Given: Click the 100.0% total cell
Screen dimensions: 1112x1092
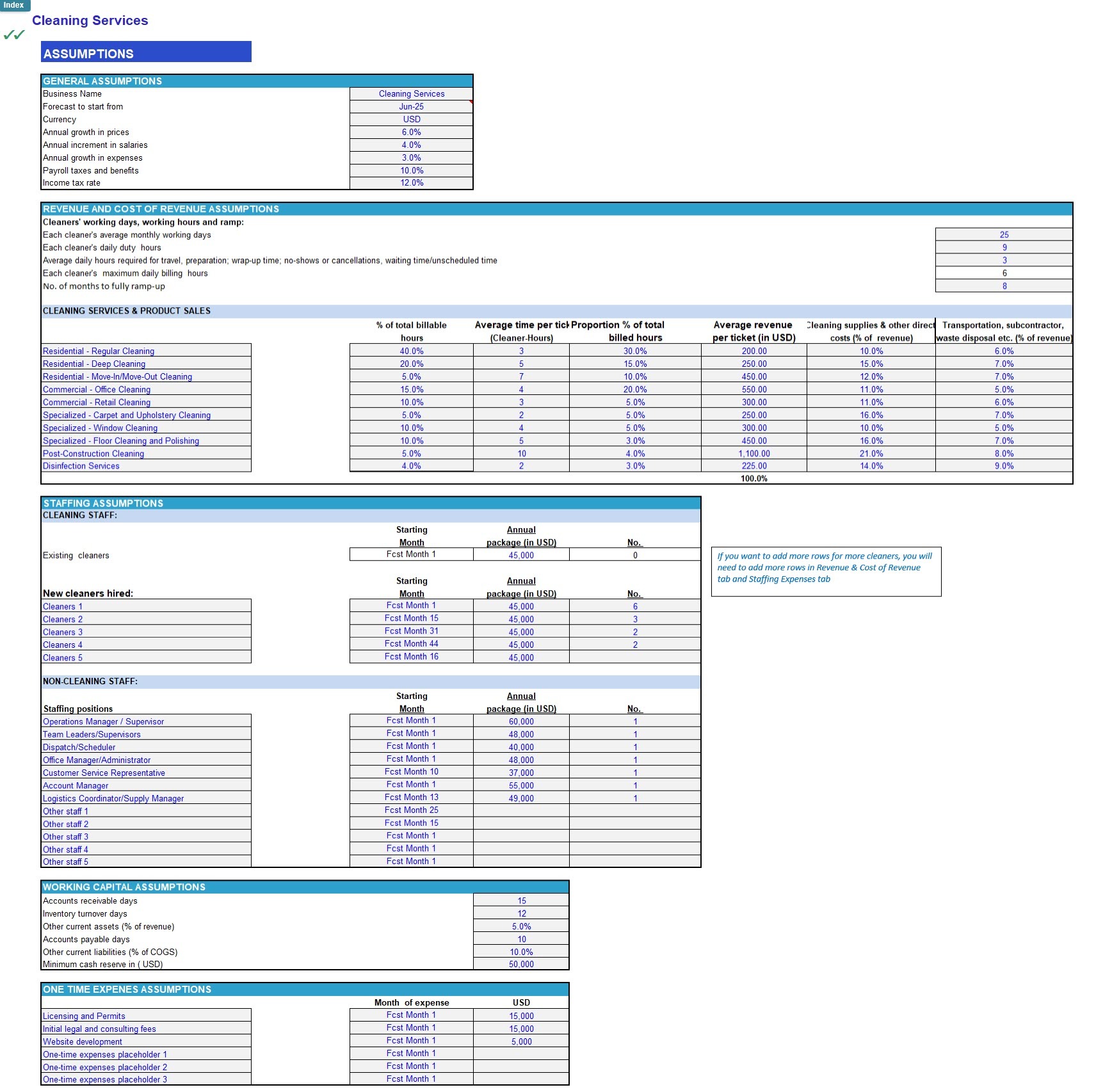Looking at the screenshot, I should pyautogui.click(x=753, y=478).
